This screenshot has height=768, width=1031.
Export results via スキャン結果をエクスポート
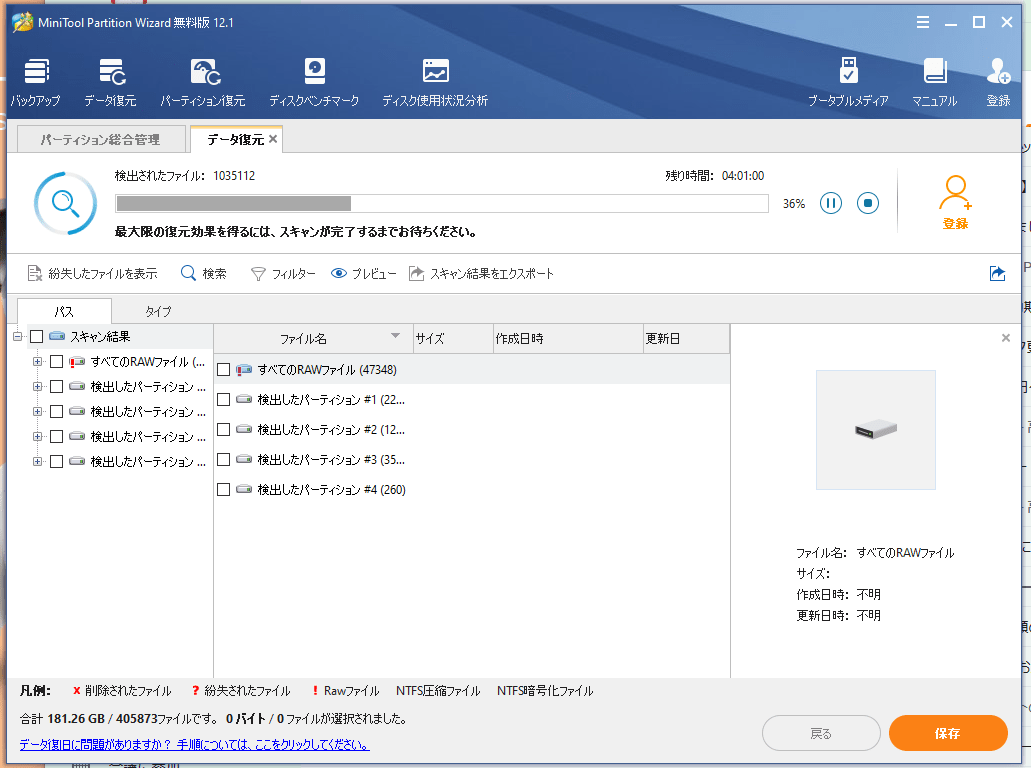click(x=481, y=274)
